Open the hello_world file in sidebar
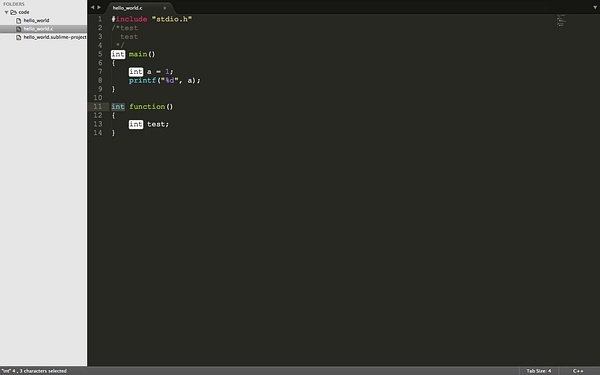The image size is (600, 375). pyautogui.click(x=36, y=21)
